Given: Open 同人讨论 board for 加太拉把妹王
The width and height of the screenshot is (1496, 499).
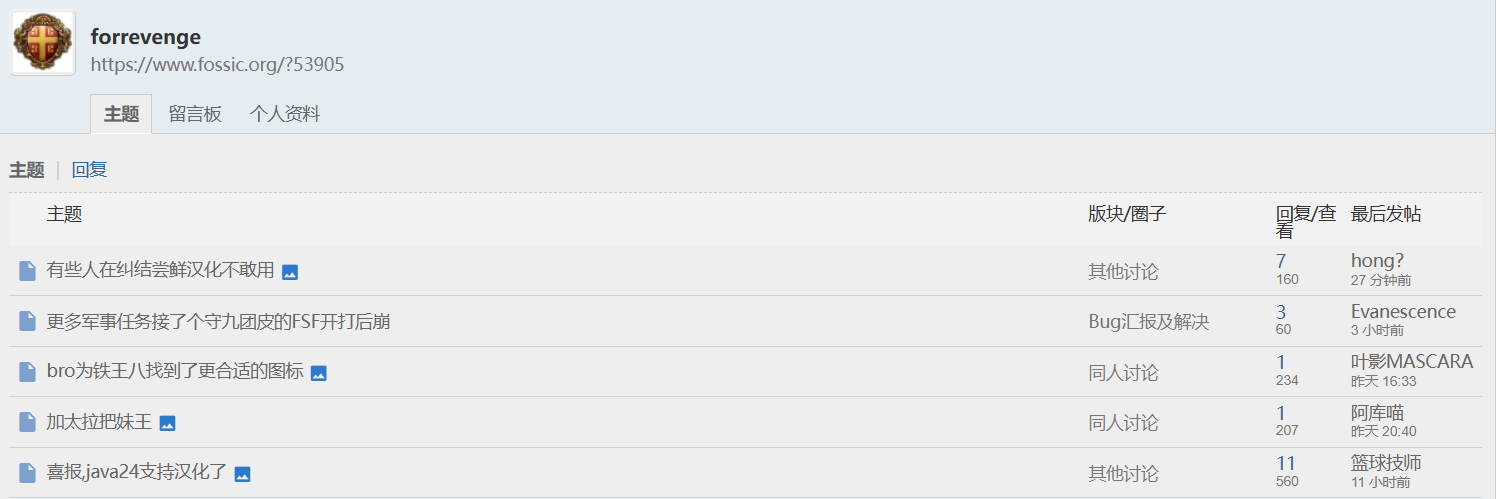Looking at the screenshot, I should [x=1123, y=423].
